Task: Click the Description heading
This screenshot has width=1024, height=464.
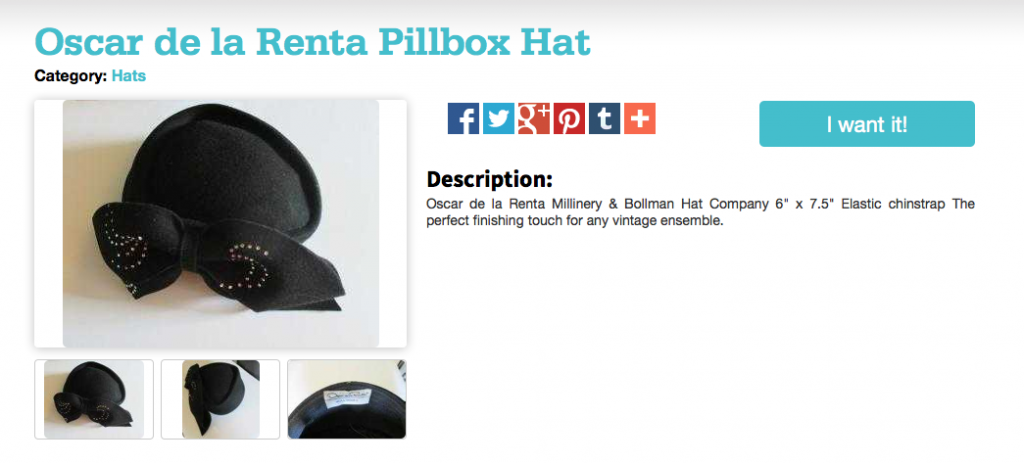Action: pos(489,178)
